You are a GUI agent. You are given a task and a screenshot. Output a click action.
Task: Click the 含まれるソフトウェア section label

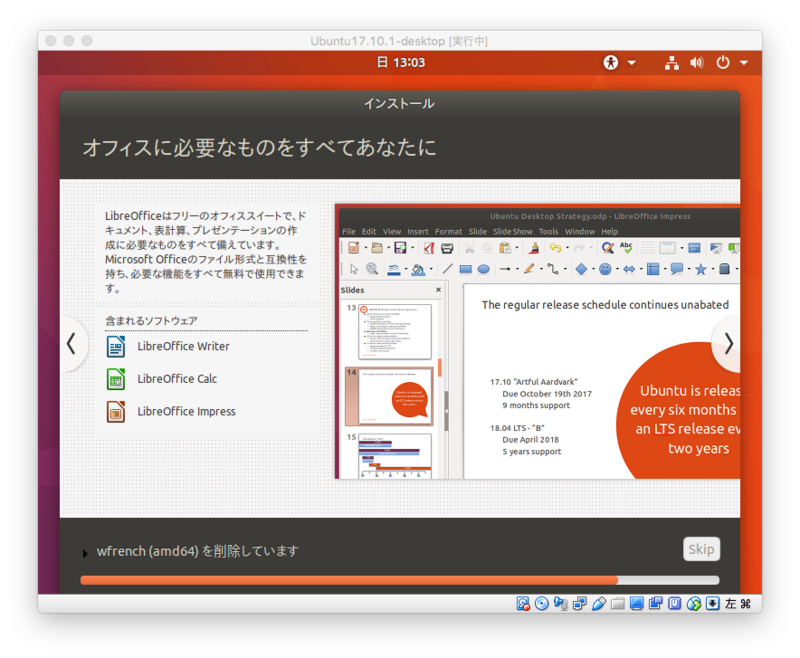pyautogui.click(x=151, y=321)
